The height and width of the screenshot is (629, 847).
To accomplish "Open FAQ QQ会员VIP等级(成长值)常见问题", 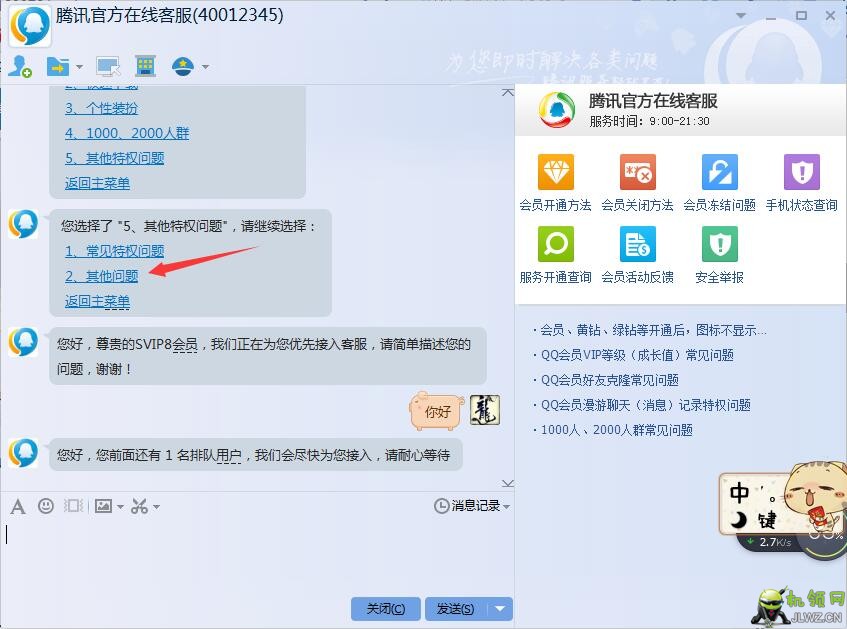I will click(x=637, y=355).
